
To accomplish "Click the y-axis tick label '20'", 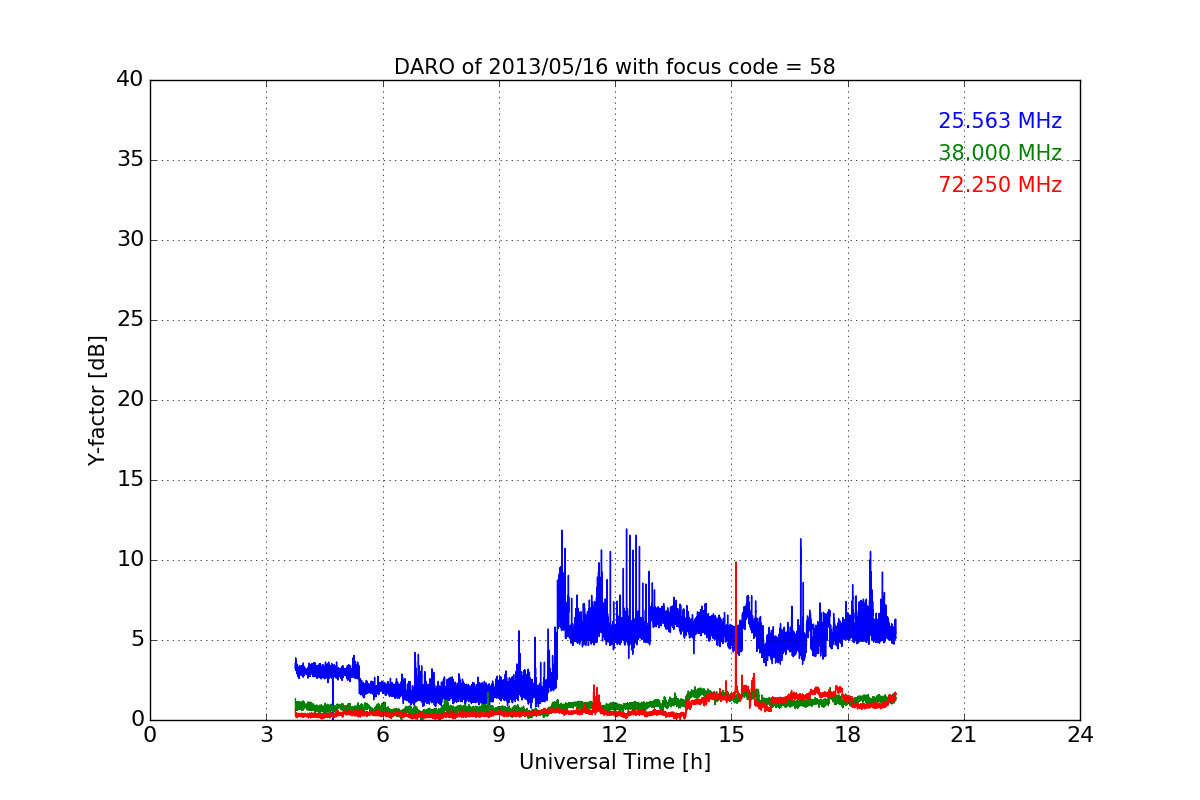I will click(x=130, y=400).
